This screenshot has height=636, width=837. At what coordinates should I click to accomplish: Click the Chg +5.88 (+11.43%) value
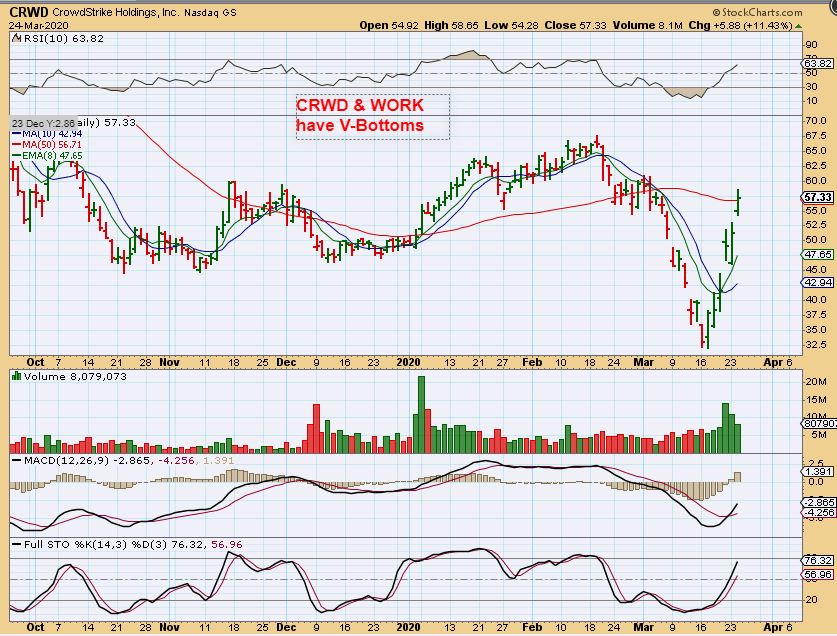pos(740,25)
